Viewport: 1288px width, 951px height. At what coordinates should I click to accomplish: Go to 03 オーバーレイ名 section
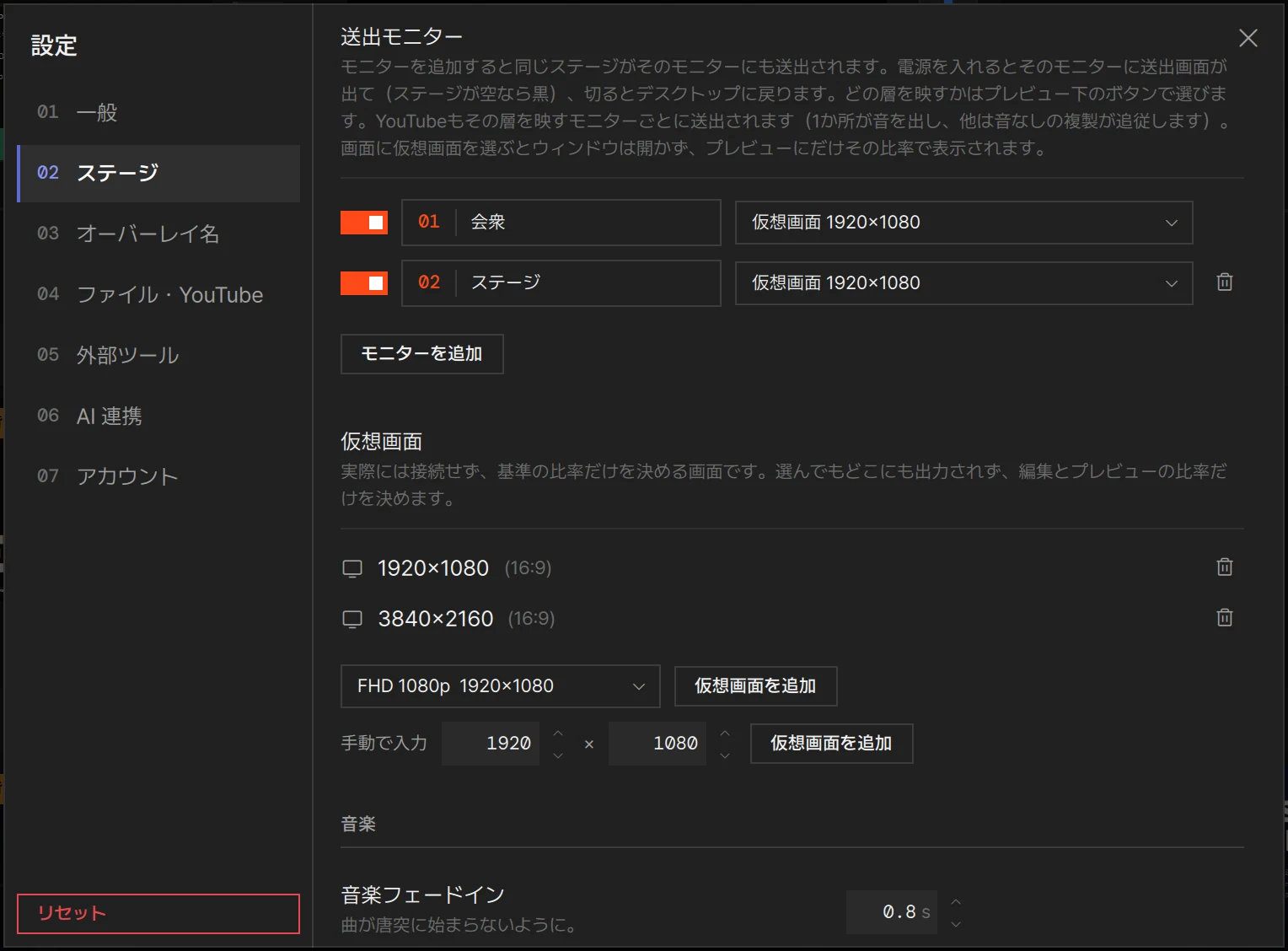(x=158, y=234)
